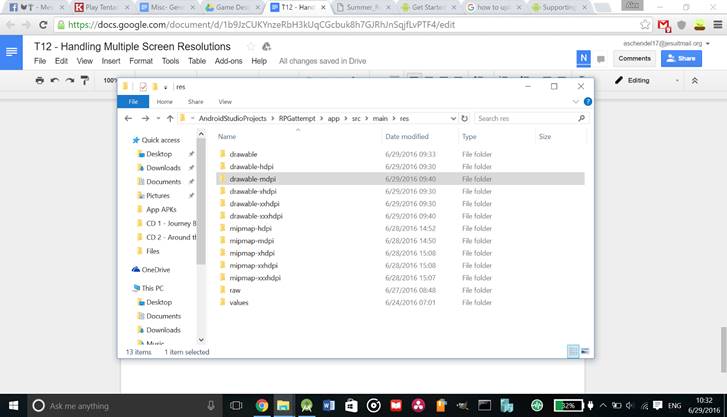Image resolution: width=727 pixels, height=417 pixels.
Task: Open Task View on taskbar
Action: [236, 405]
